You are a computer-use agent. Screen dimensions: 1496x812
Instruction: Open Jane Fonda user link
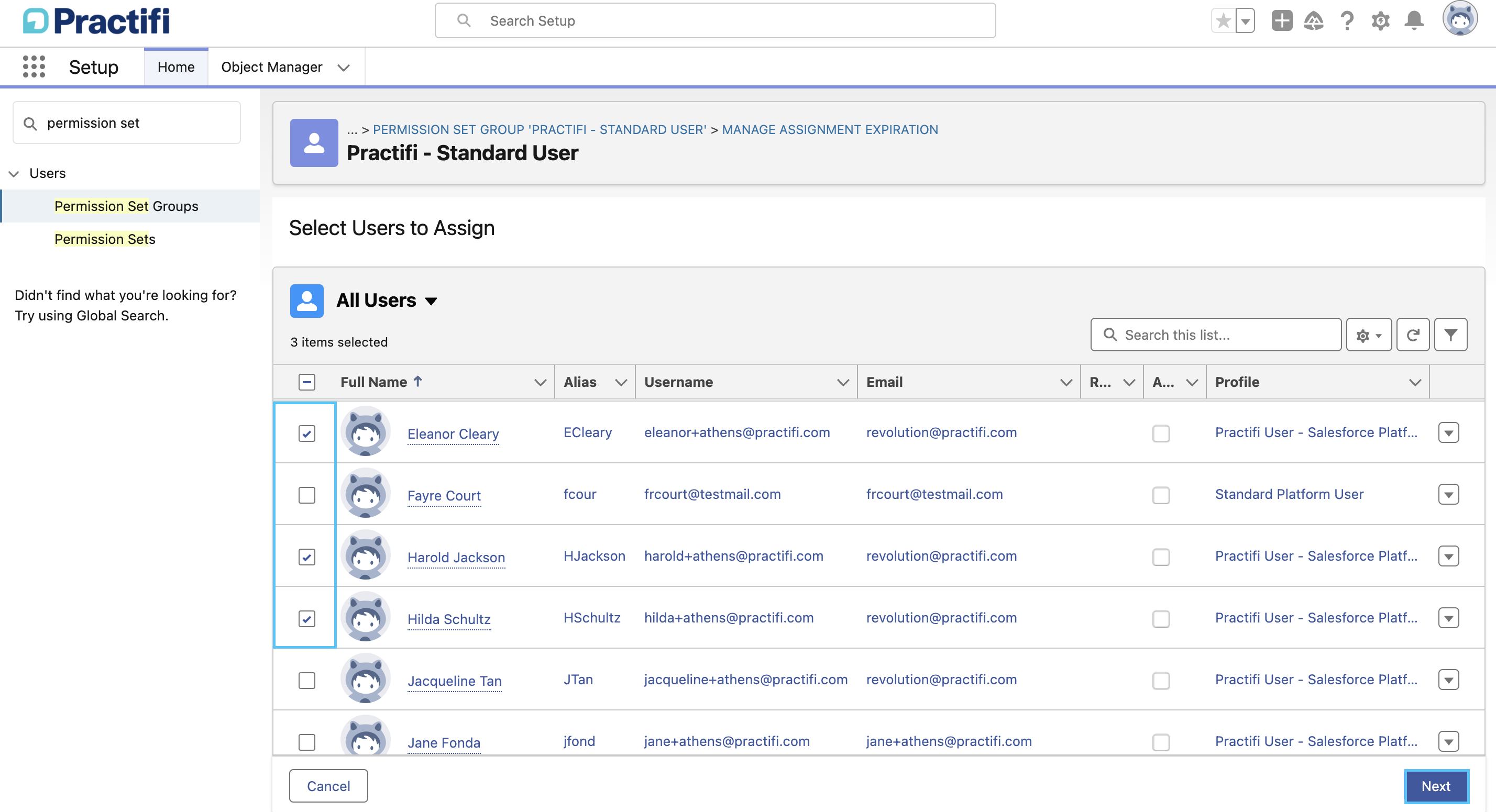[x=444, y=742]
